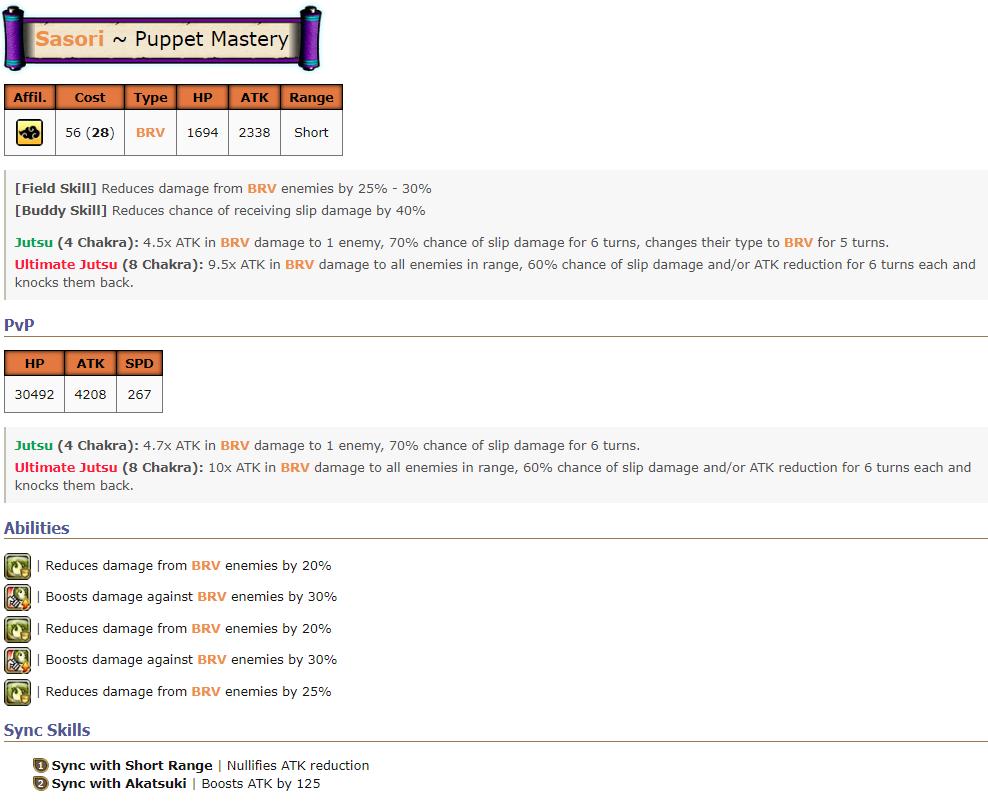This screenshot has height=805, width=988.
Task: Click the '267' PvP SPD value
Action: 139,394
